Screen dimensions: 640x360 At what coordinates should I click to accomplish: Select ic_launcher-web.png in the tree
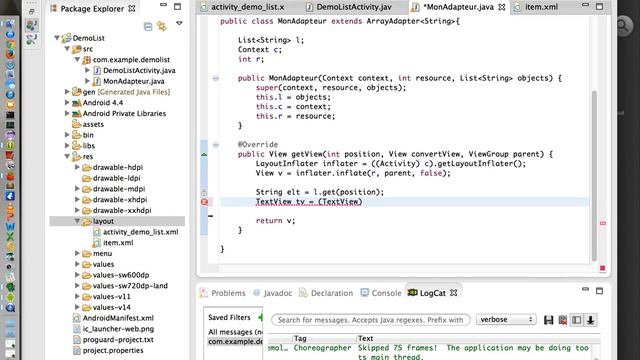tap(118, 329)
